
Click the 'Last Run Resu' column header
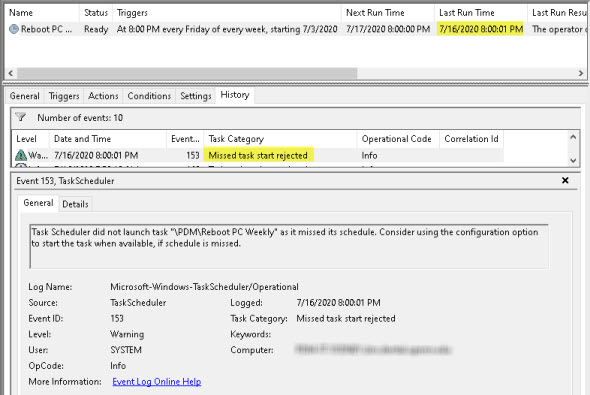559,13
